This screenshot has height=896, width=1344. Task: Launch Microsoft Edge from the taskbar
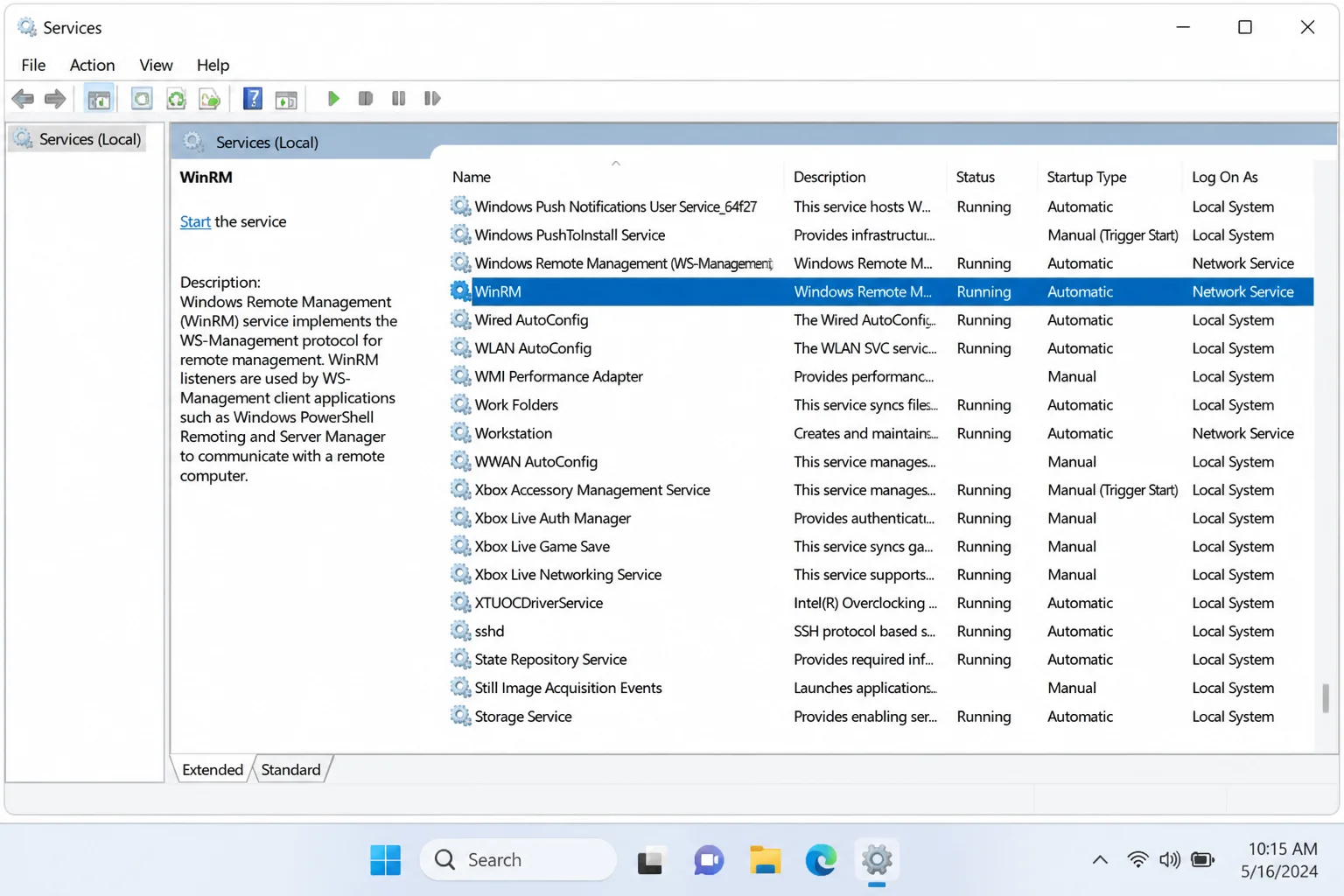[821, 860]
